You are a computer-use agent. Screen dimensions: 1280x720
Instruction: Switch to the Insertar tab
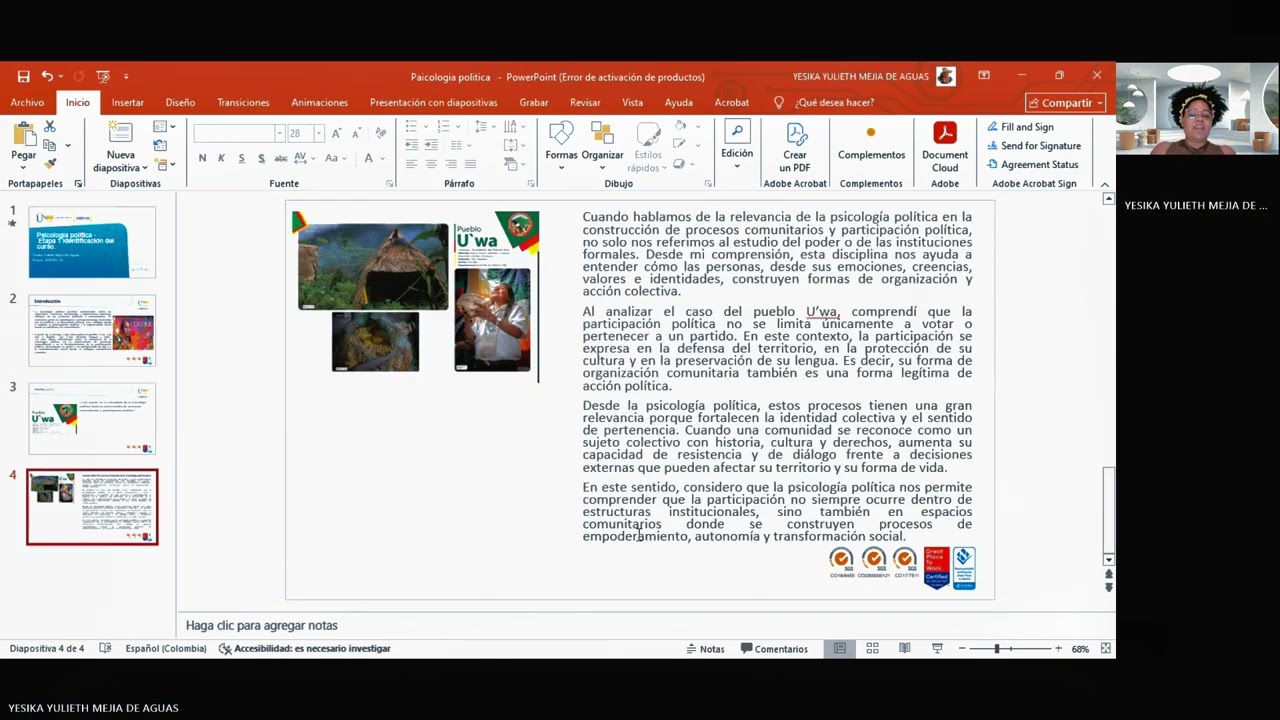[x=127, y=102]
